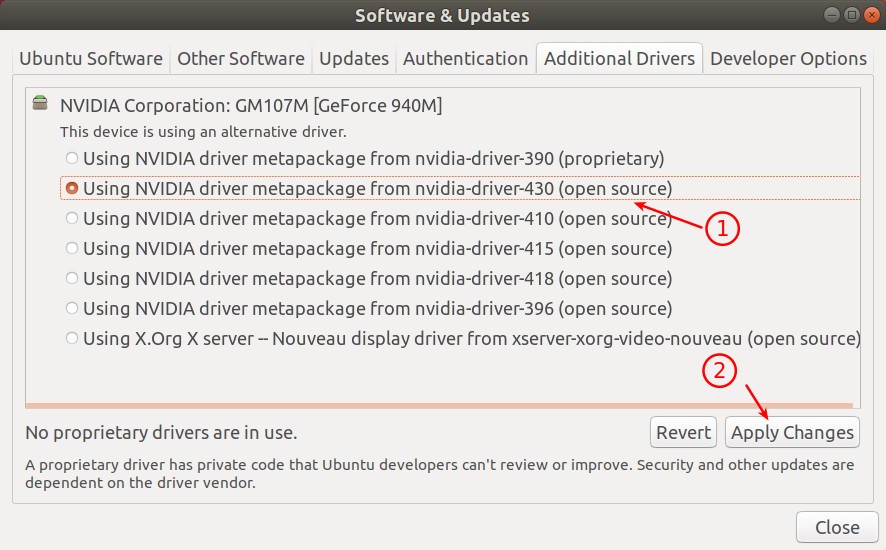Pick the nvidia-driver-415 radio option
Viewport: 886px width, 550px height.
pos(72,248)
